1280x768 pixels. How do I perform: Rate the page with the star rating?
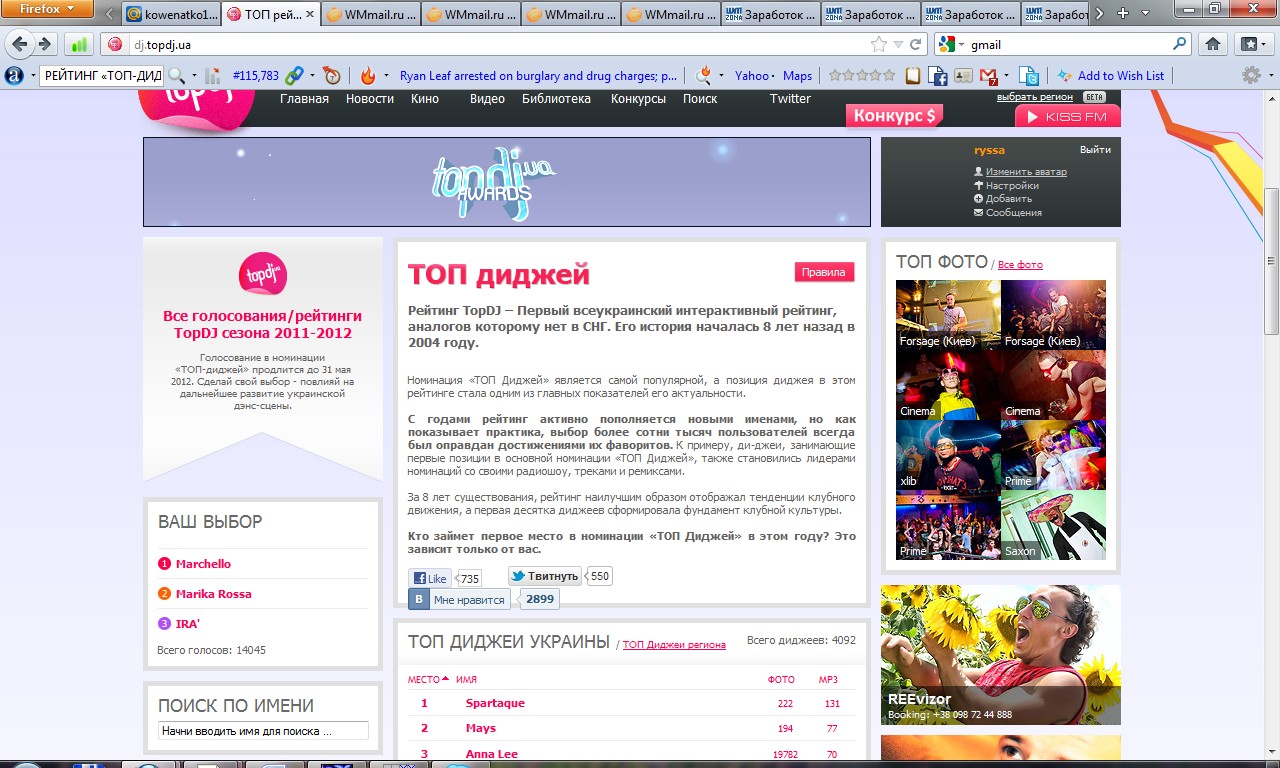click(861, 75)
